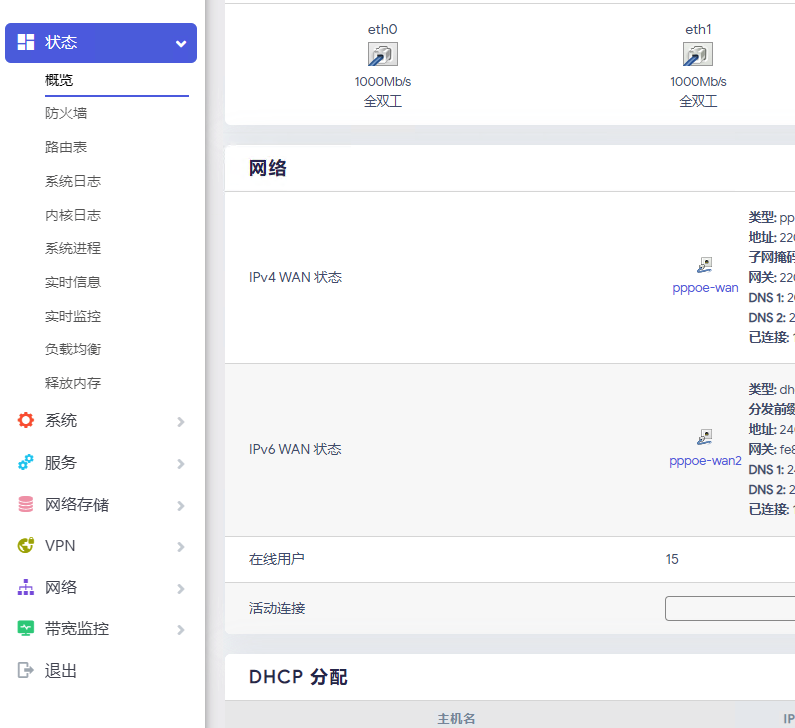This screenshot has width=795, height=728.
Task: Open the 系统进程 page
Action: (x=73, y=248)
